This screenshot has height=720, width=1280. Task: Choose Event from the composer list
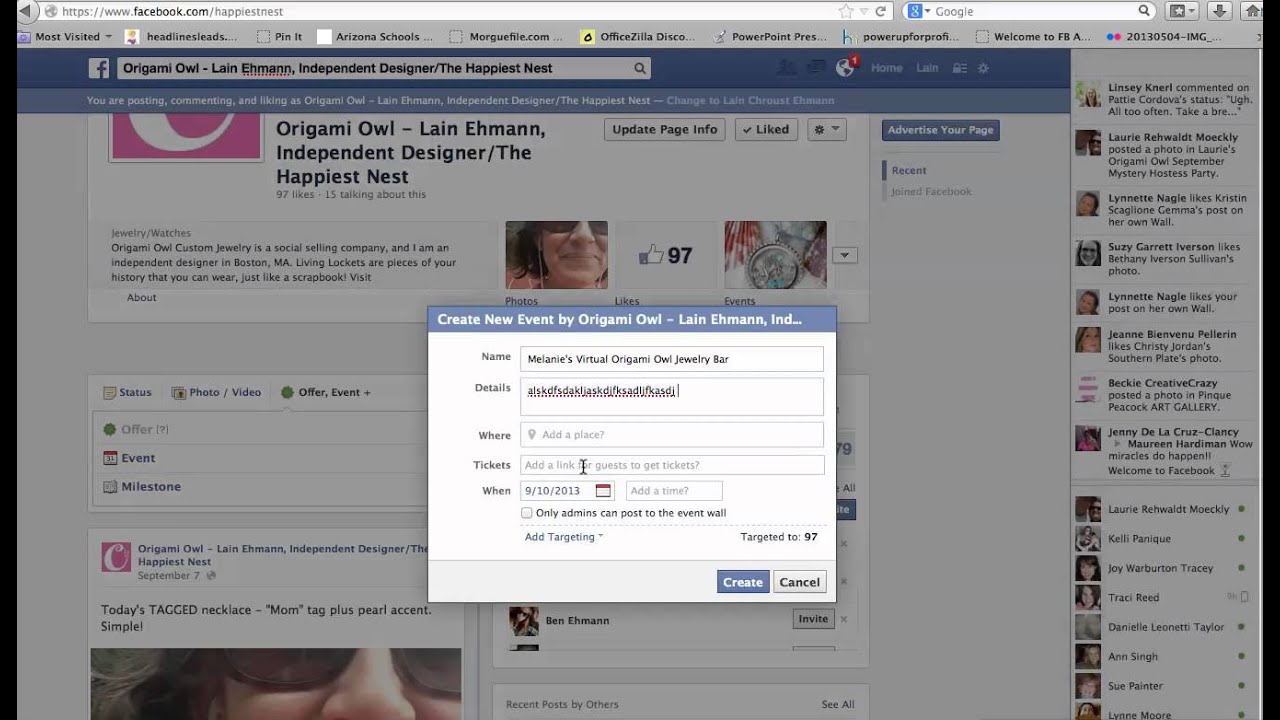tap(138, 458)
